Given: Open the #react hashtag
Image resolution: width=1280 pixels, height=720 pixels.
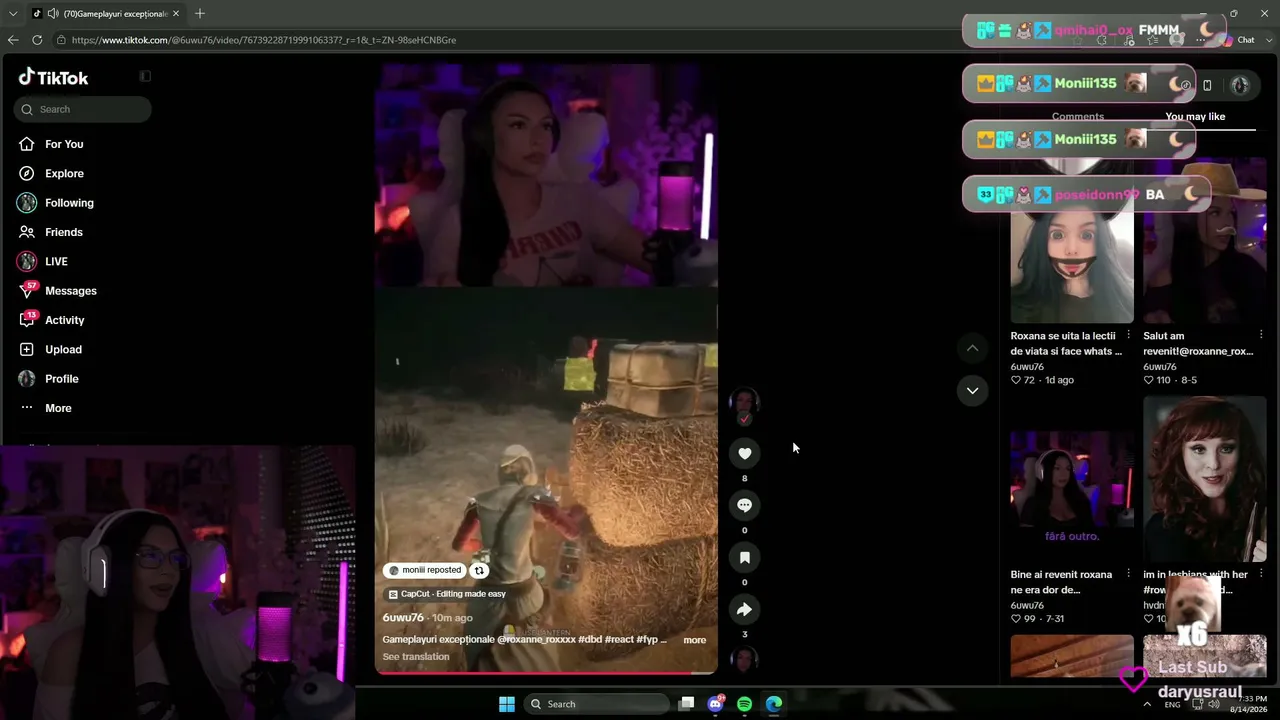Looking at the screenshot, I should coord(621,640).
